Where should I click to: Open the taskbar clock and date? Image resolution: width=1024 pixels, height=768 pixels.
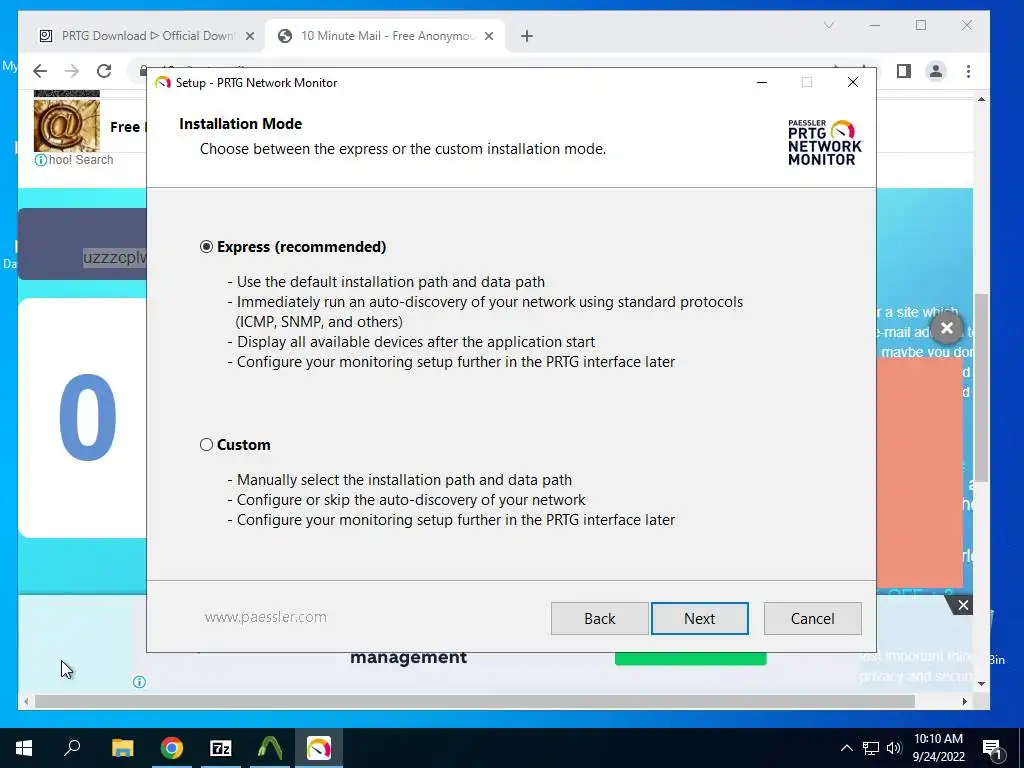pos(938,748)
